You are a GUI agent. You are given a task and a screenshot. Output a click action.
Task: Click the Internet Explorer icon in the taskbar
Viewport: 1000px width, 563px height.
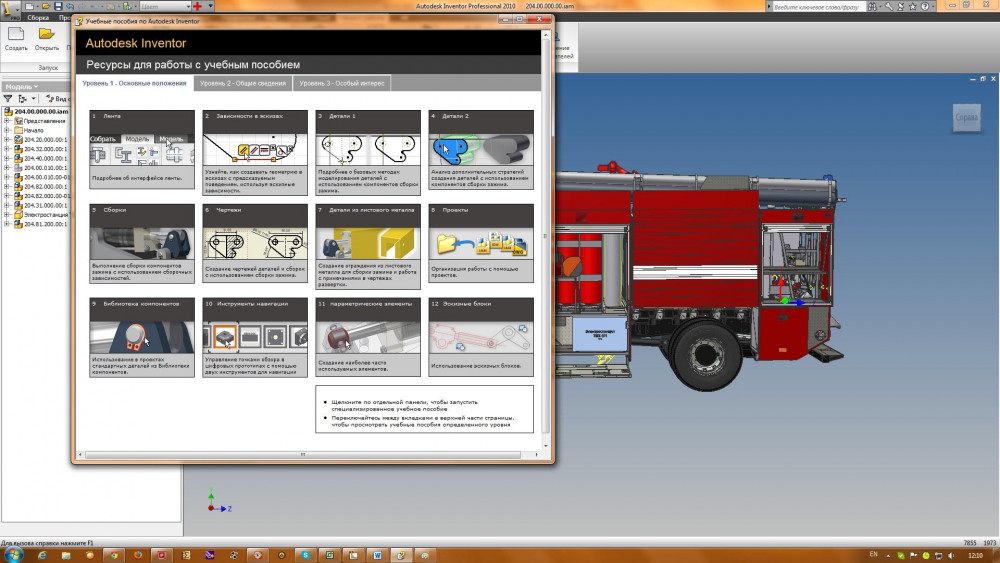point(42,555)
